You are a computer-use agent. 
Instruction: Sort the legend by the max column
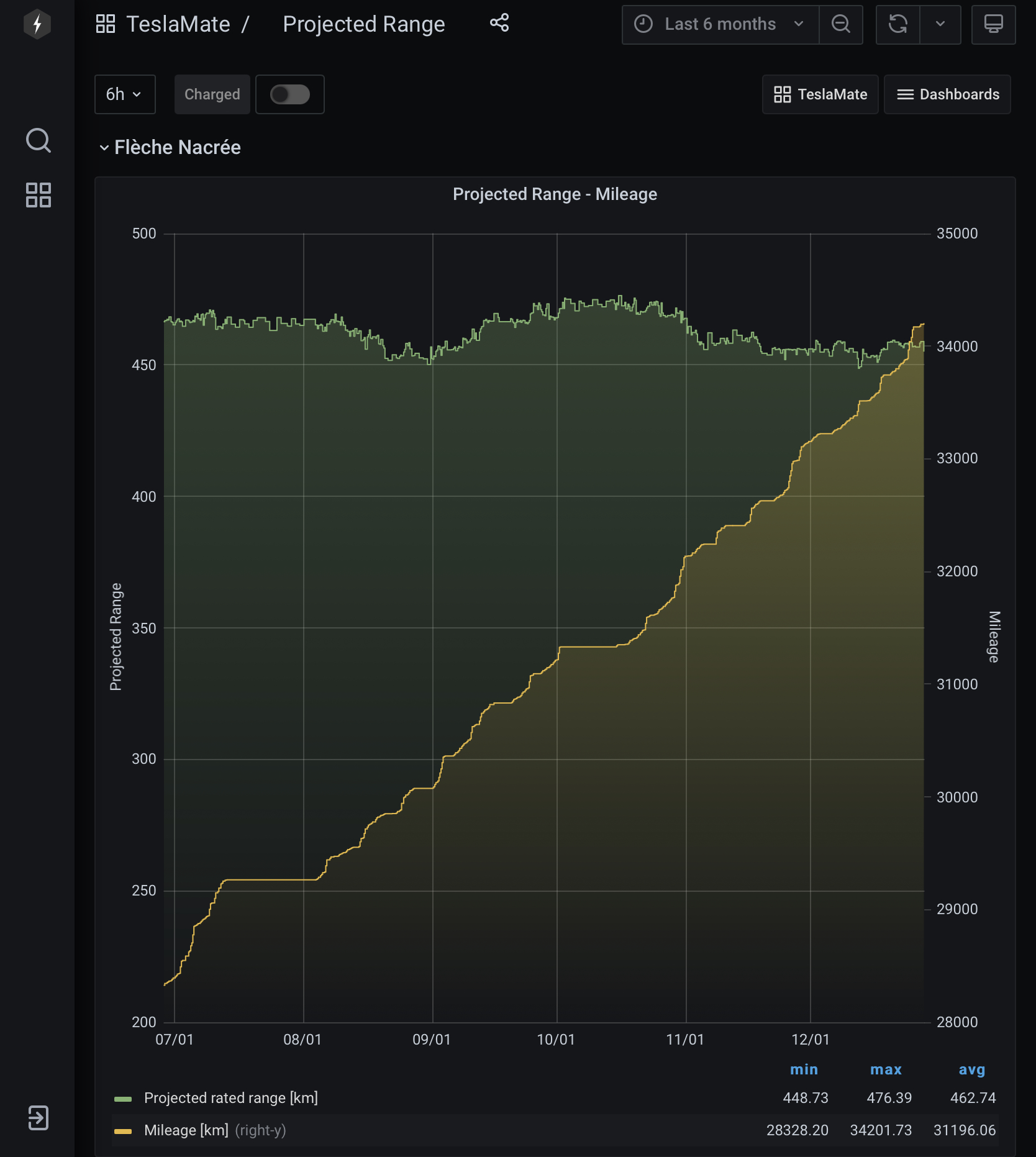coord(886,1069)
